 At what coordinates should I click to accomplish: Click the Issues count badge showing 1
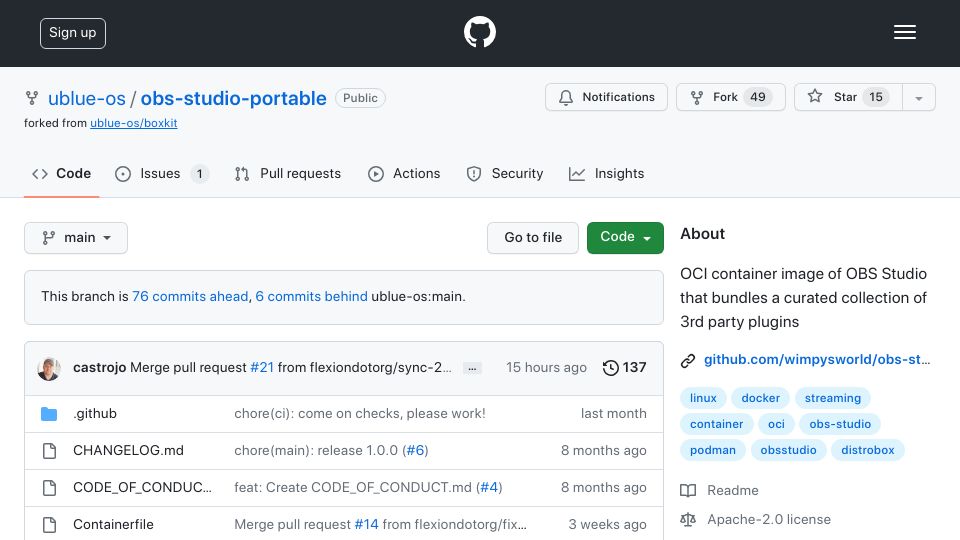(199, 174)
